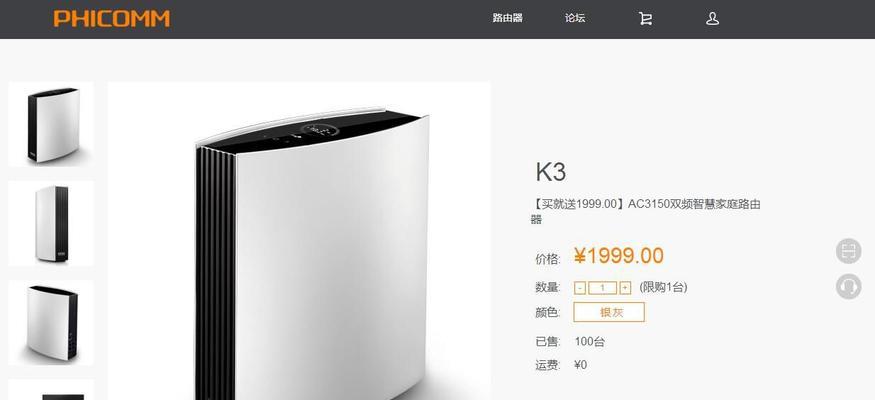Select the partially visible fourth thumbnail
The width and height of the screenshot is (875, 400).
pos(51,390)
